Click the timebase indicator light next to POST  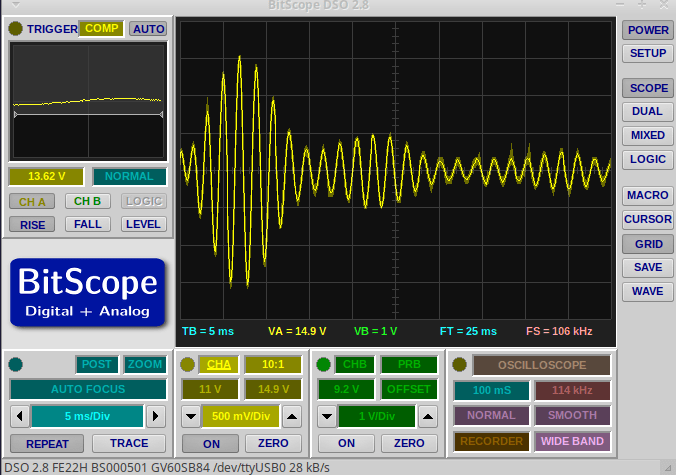16,365
